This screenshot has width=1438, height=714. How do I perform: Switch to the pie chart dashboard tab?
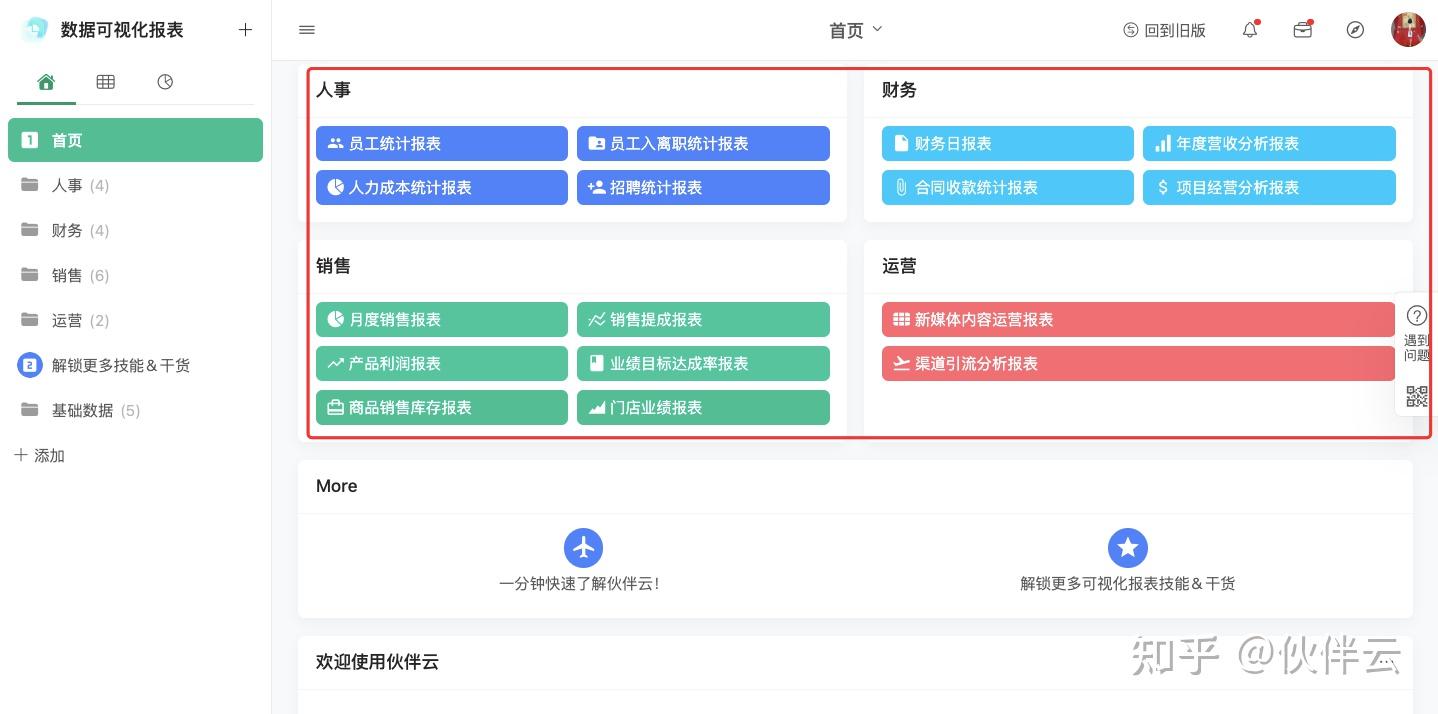165,82
